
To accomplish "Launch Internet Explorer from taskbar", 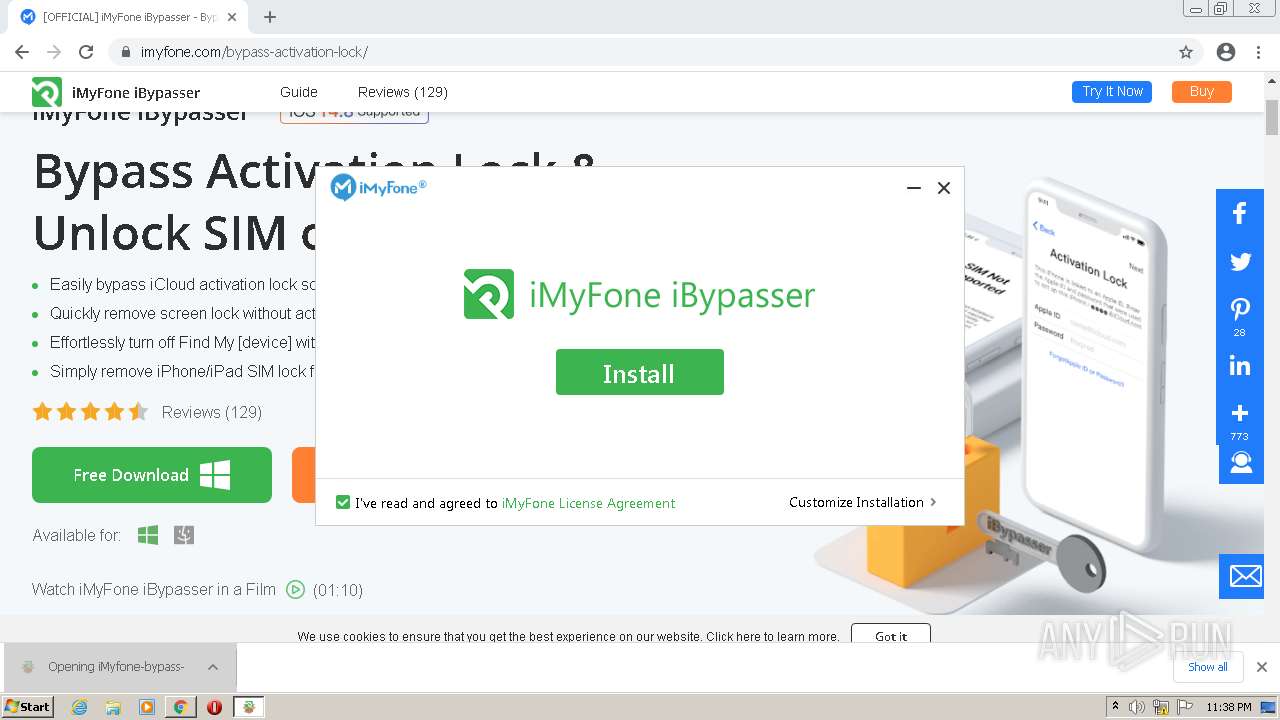I will click(79, 707).
